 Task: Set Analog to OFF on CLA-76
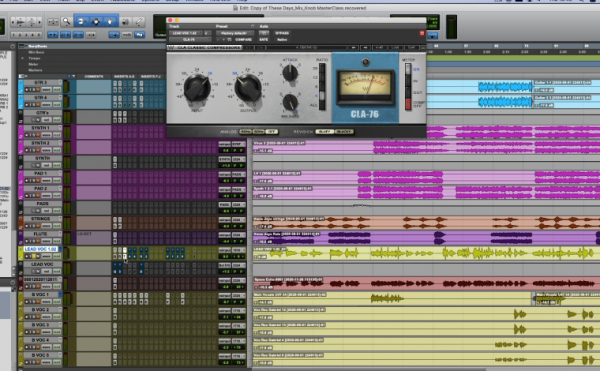(272, 132)
